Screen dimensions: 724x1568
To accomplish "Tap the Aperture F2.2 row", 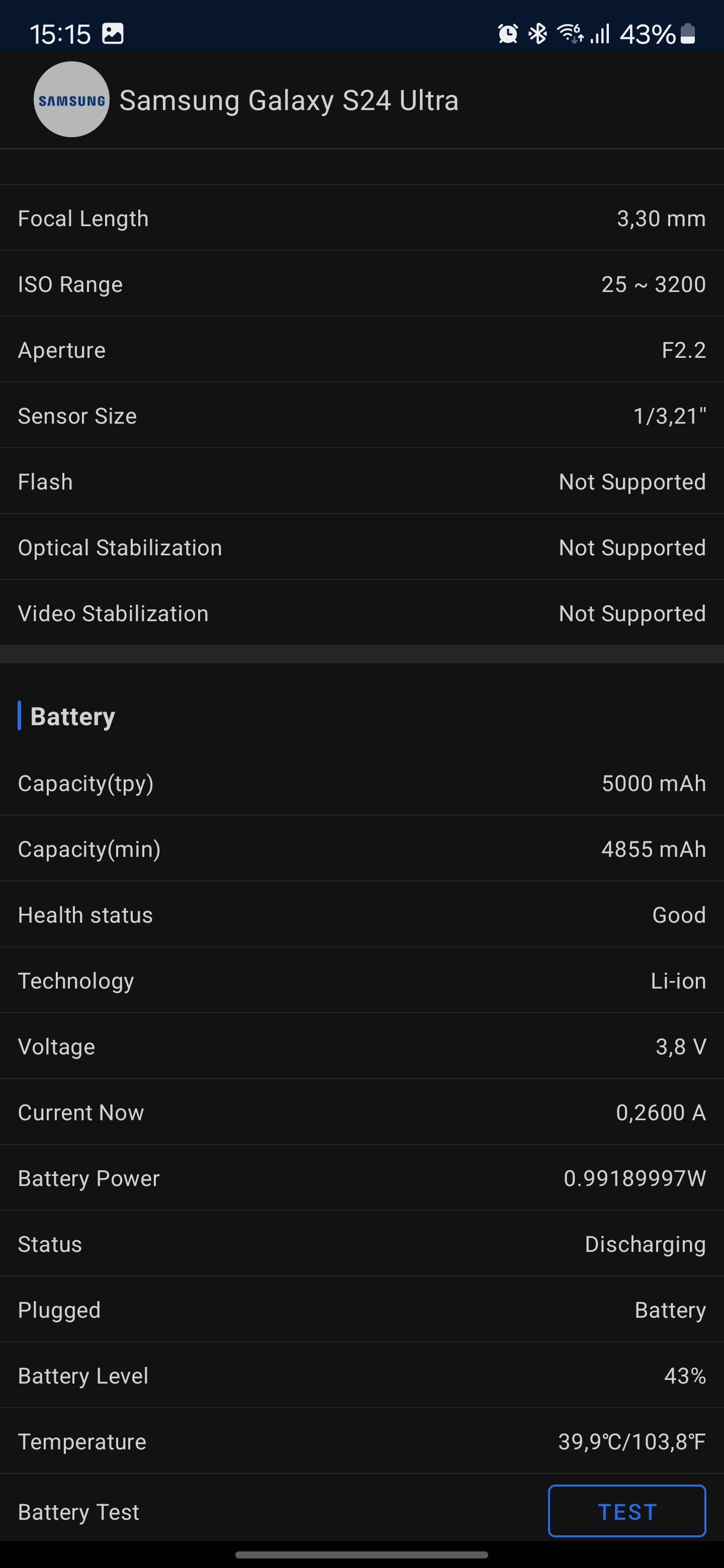I will pos(361,350).
